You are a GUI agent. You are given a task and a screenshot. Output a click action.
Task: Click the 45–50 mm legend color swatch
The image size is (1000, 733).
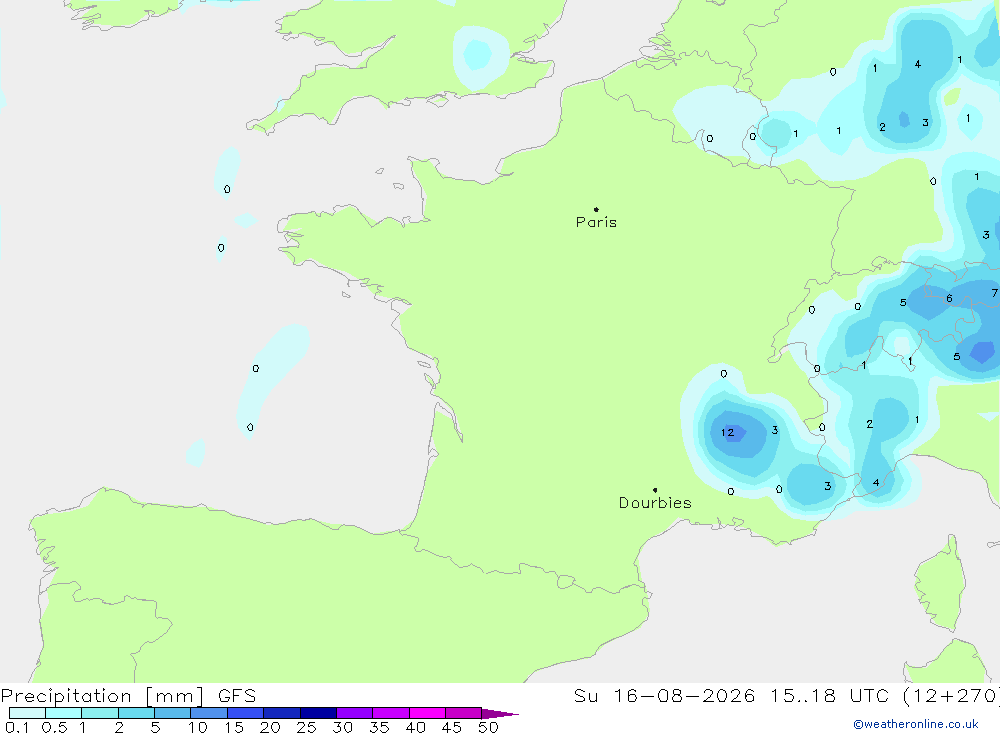463,713
